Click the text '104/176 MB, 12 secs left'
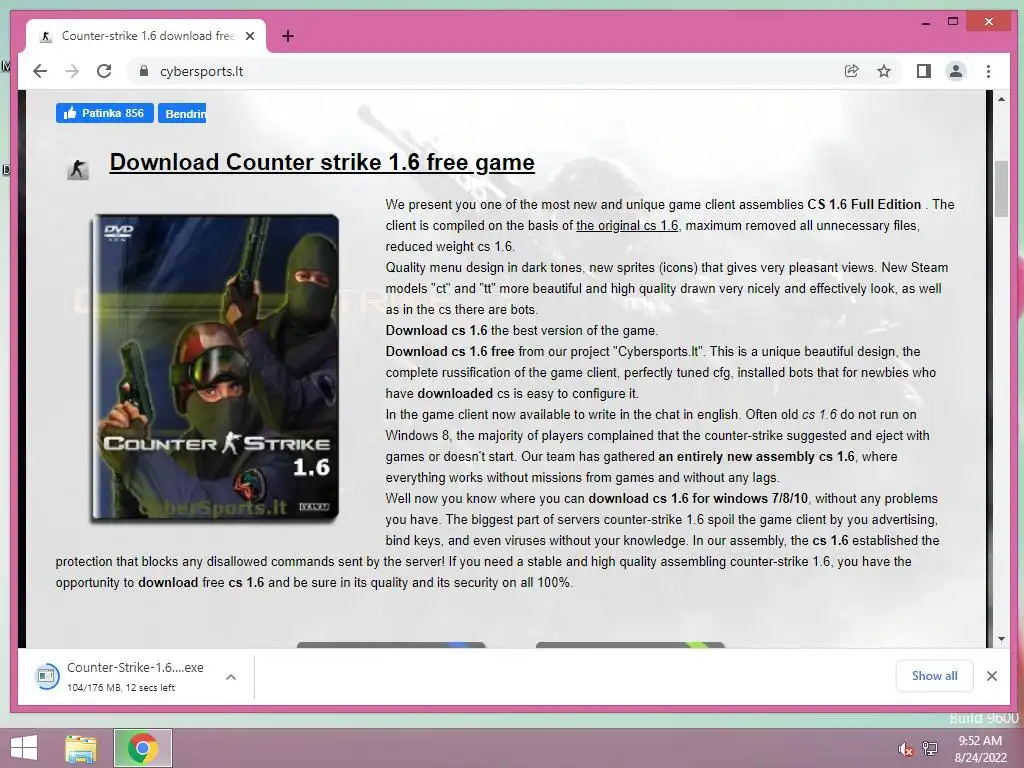1024x768 pixels. [121, 688]
